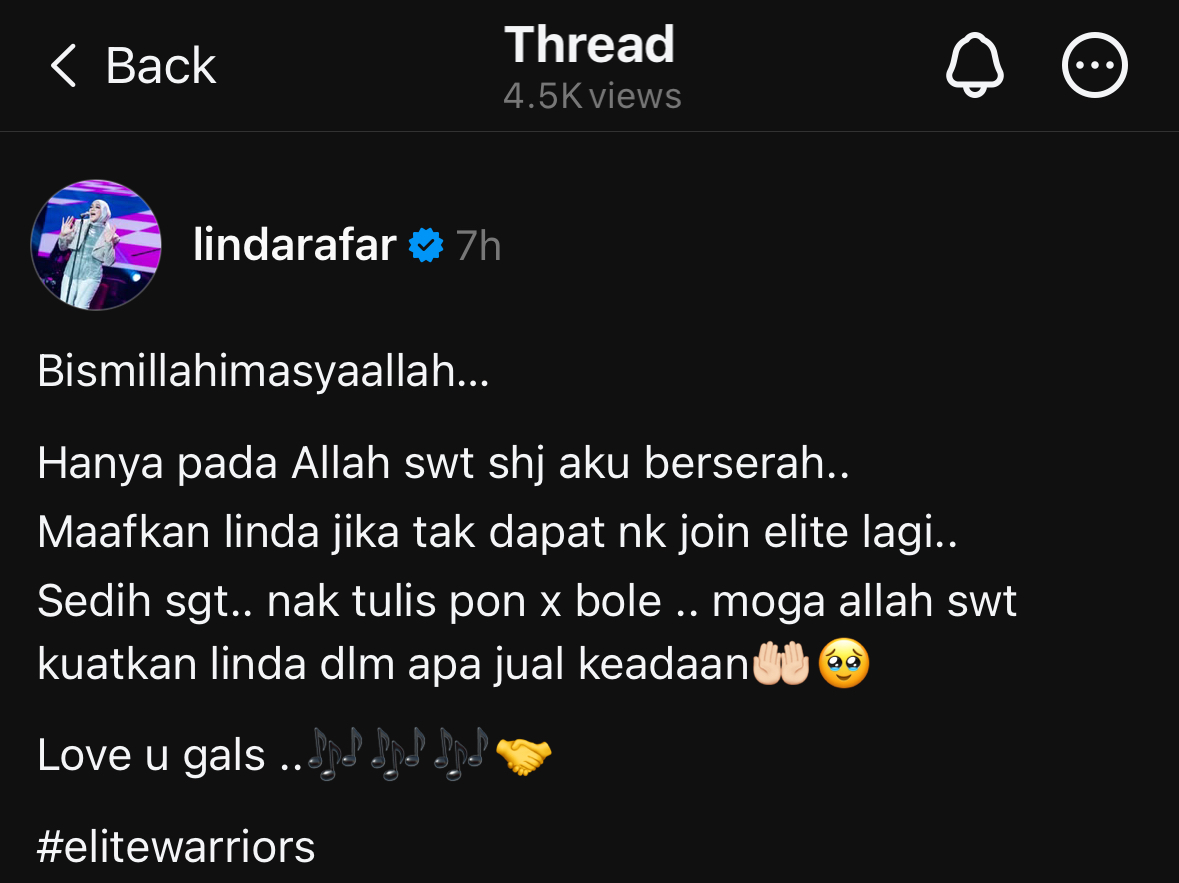
Task: Click the teary-eyed face emoji
Action: (844, 663)
